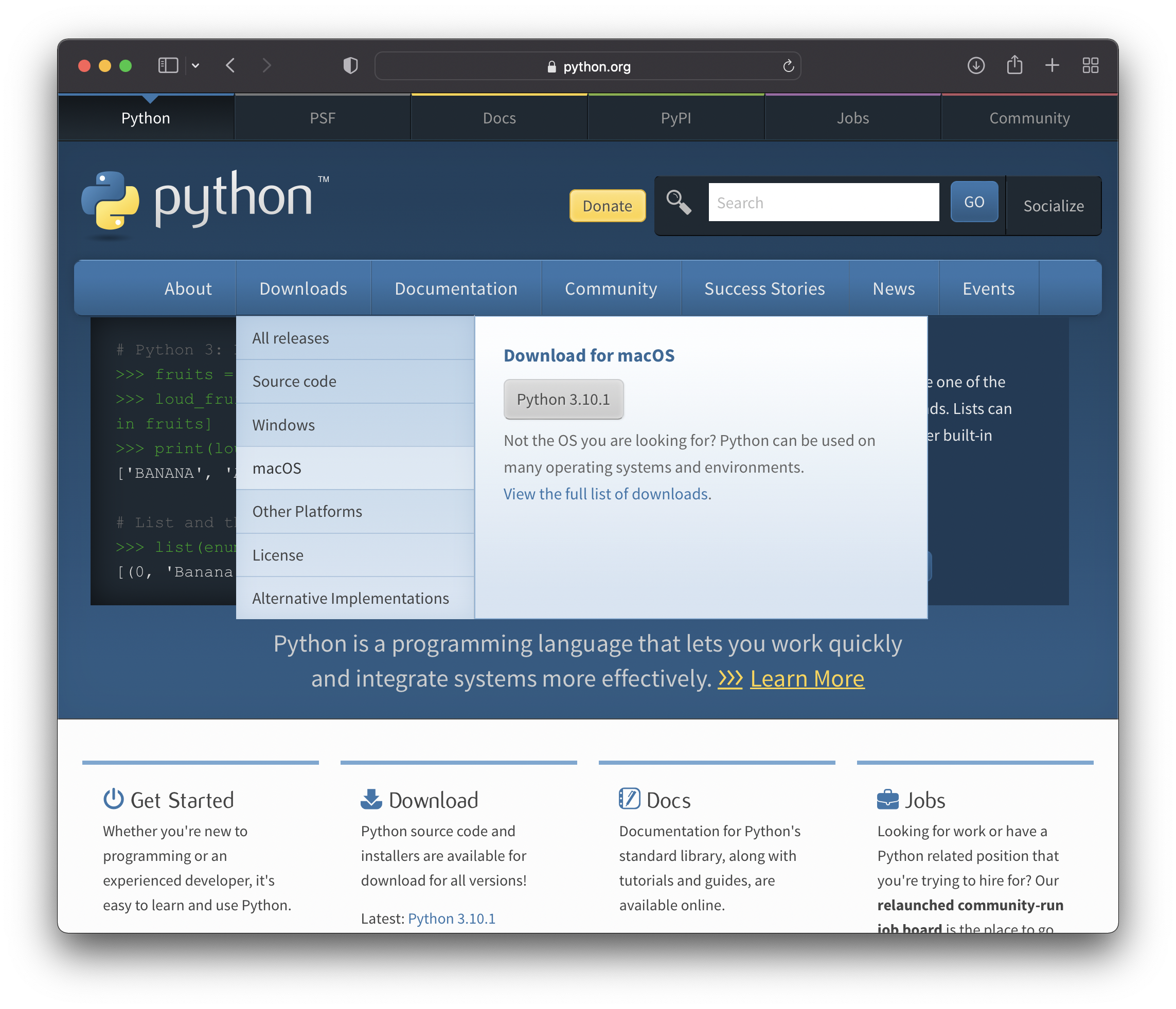Open the Documentation navigation menu
This screenshot has width=1176, height=1009.
pyautogui.click(x=456, y=289)
